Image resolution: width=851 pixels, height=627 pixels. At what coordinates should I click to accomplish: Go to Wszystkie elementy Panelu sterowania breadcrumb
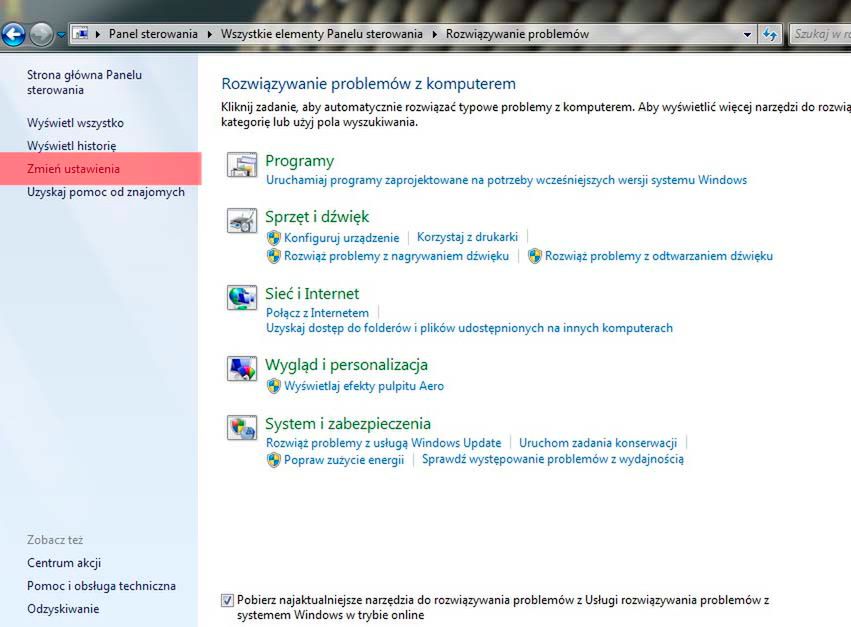[321, 34]
